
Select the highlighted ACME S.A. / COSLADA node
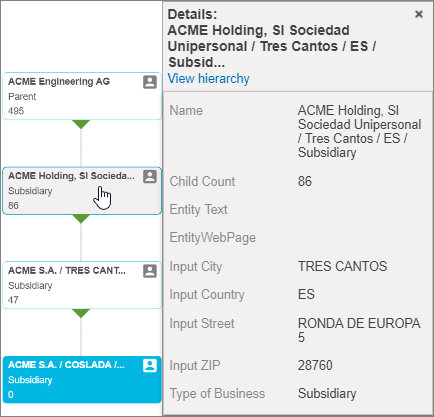point(82,380)
